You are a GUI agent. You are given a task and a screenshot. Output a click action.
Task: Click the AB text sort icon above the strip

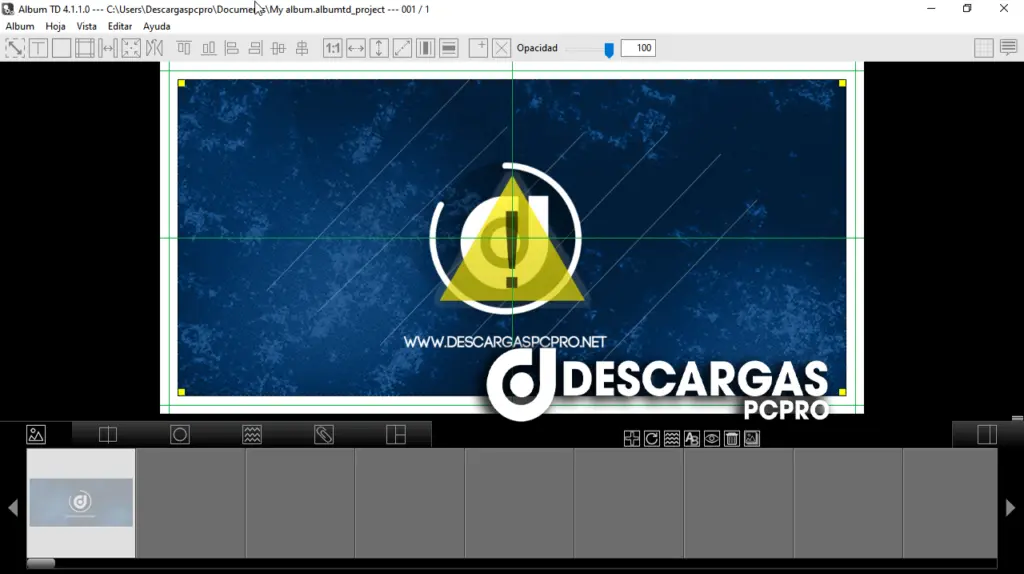coord(692,439)
